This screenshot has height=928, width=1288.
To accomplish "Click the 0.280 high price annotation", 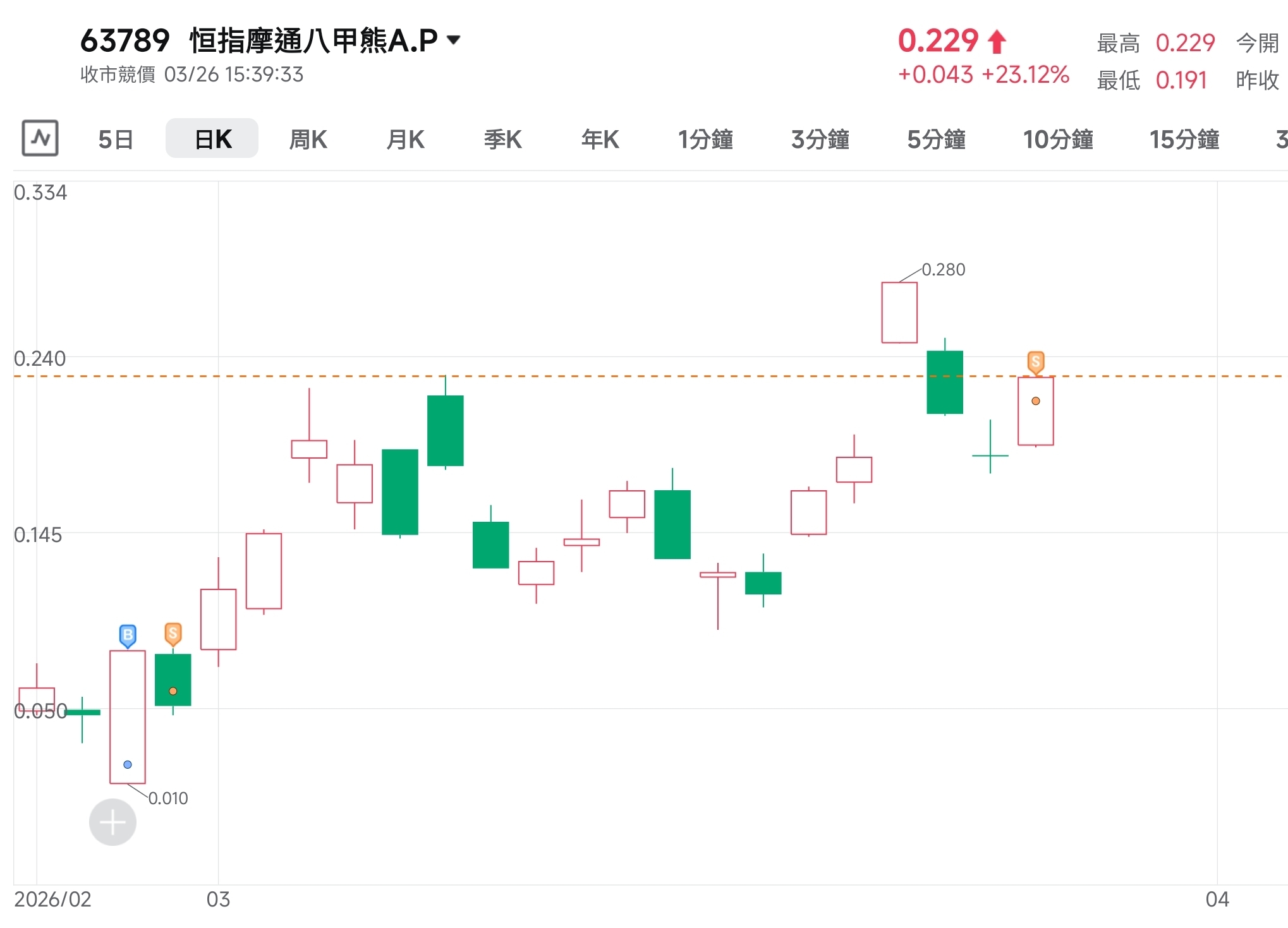I will tap(944, 268).
